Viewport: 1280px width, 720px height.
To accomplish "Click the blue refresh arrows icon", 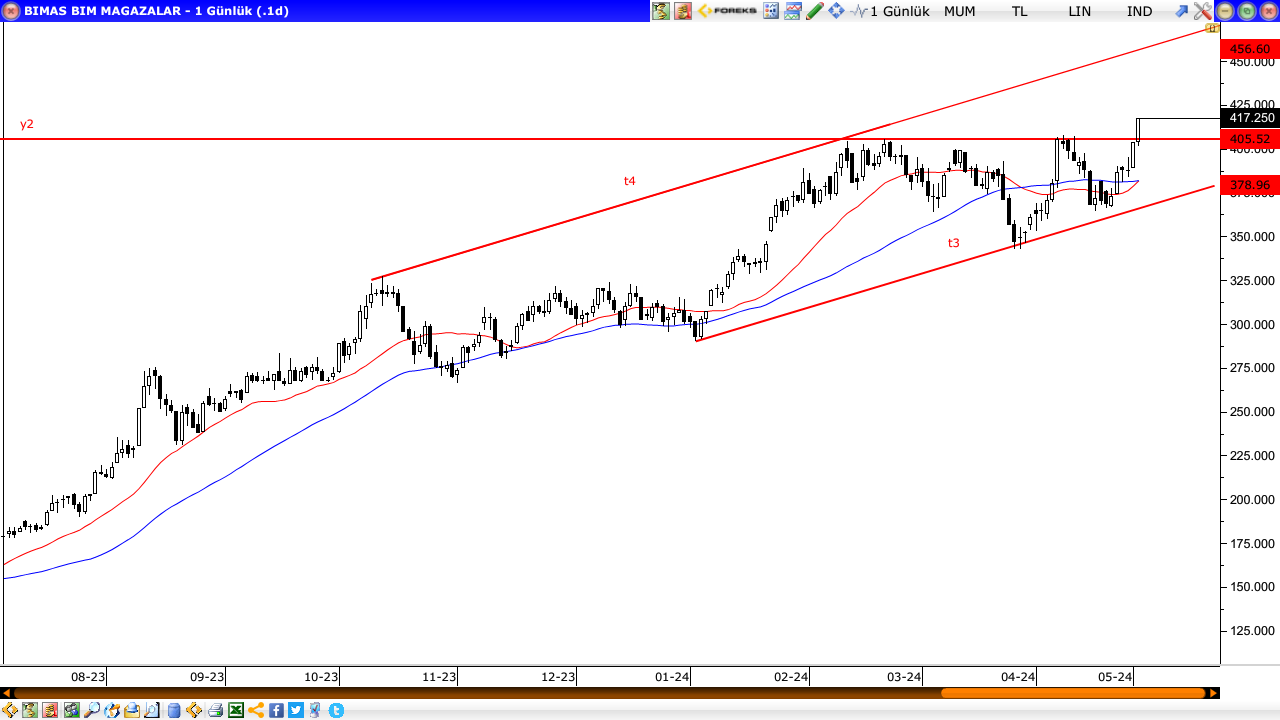I will pos(112,710).
